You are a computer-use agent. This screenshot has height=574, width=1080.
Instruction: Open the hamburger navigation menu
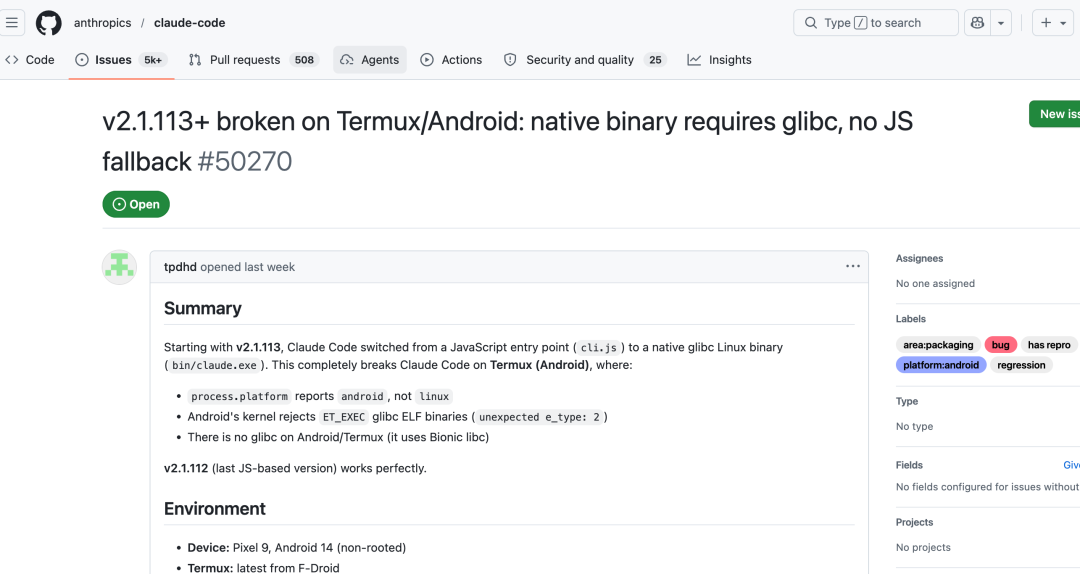(12, 23)
